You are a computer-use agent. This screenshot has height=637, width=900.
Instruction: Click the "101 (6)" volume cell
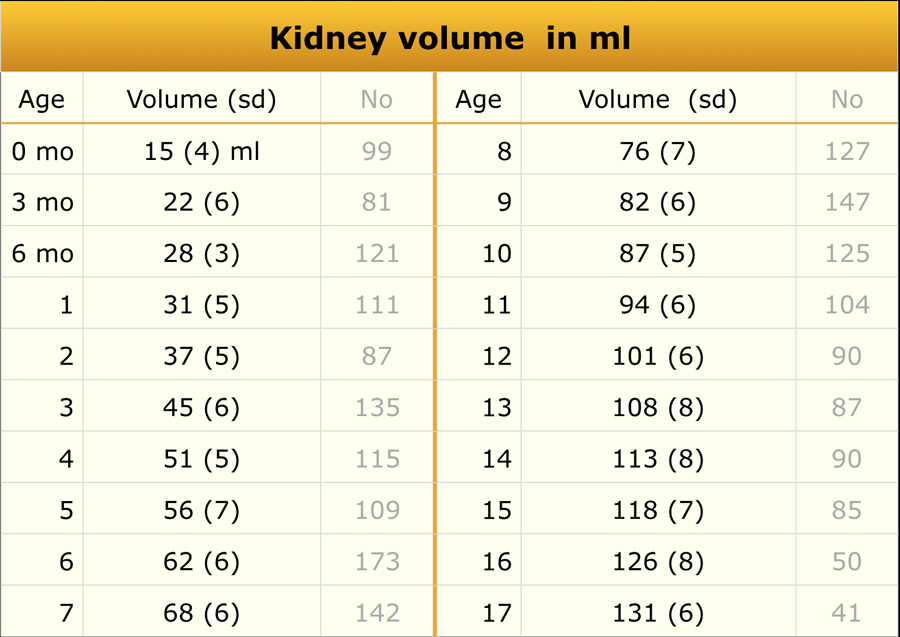[x=657, y=357]
